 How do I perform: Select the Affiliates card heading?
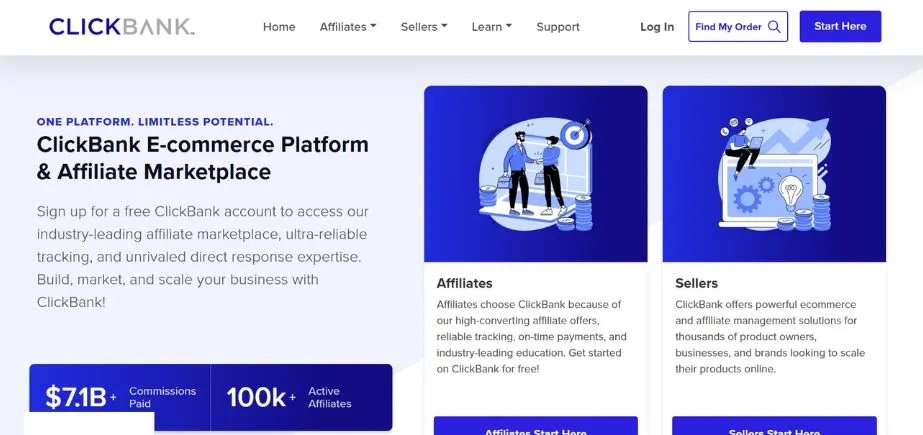(465, 283)
